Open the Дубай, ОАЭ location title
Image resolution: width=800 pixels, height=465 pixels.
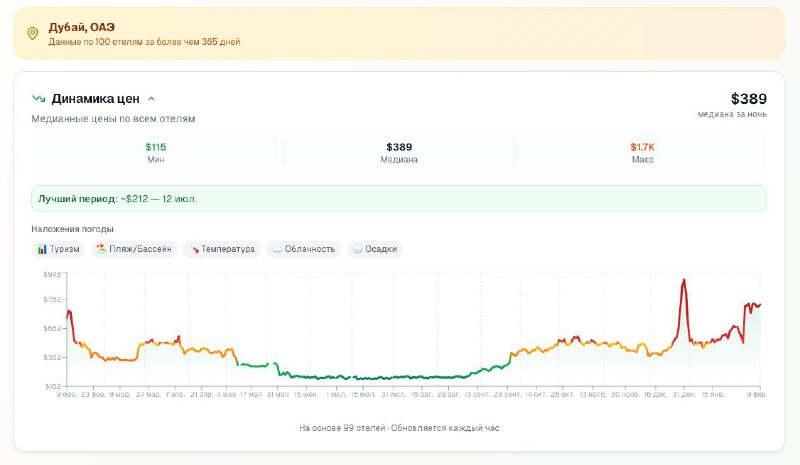[x=82, y=27]
